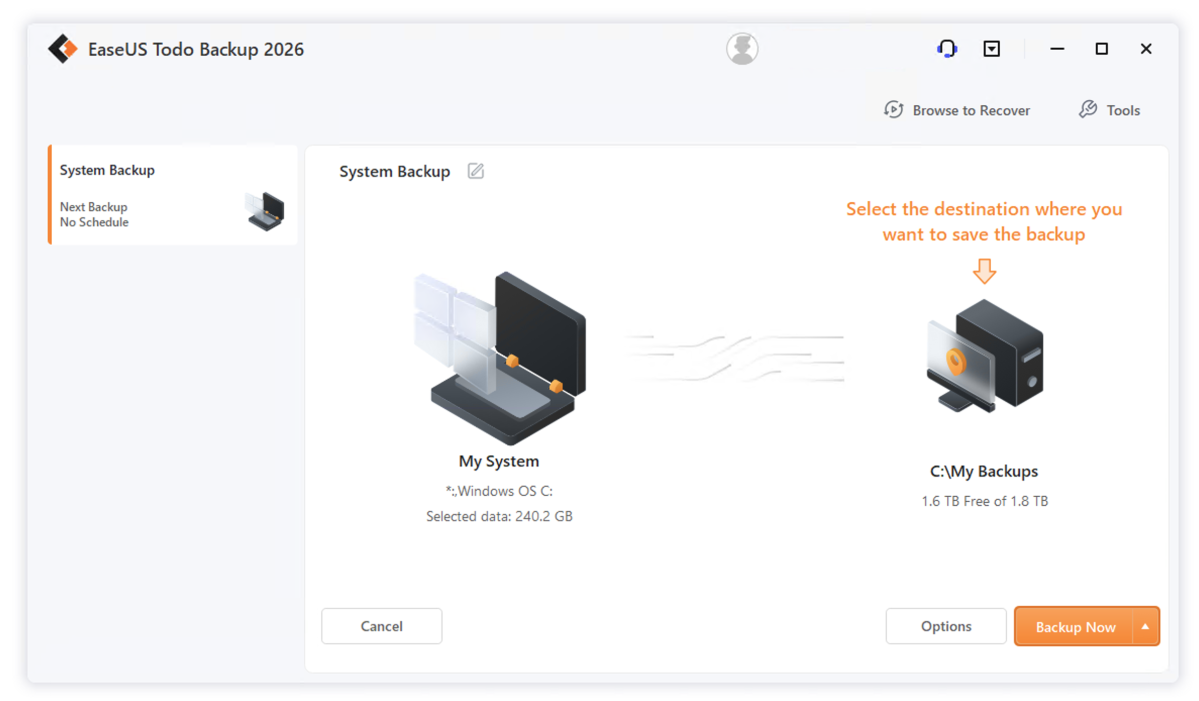Screen dimensions: 1199x701
Task: Open the Tools menu
Action: click(x=1110, y=110)
